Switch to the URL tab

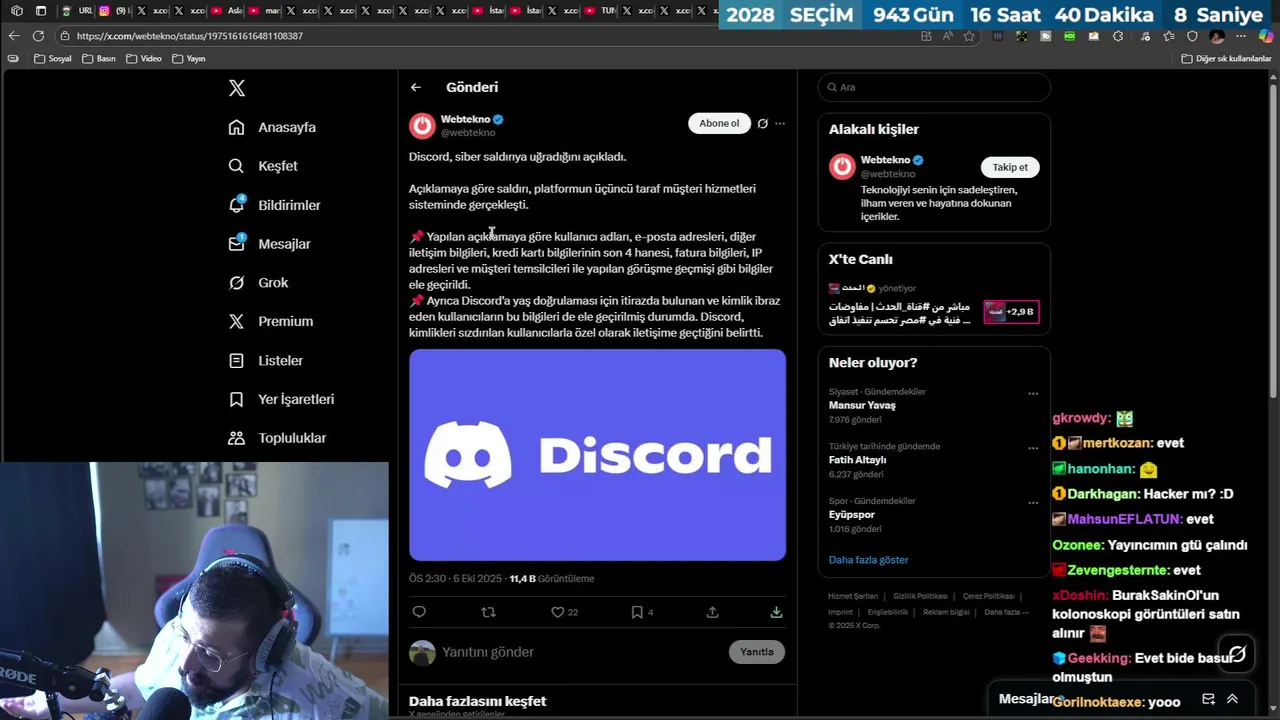78,11
